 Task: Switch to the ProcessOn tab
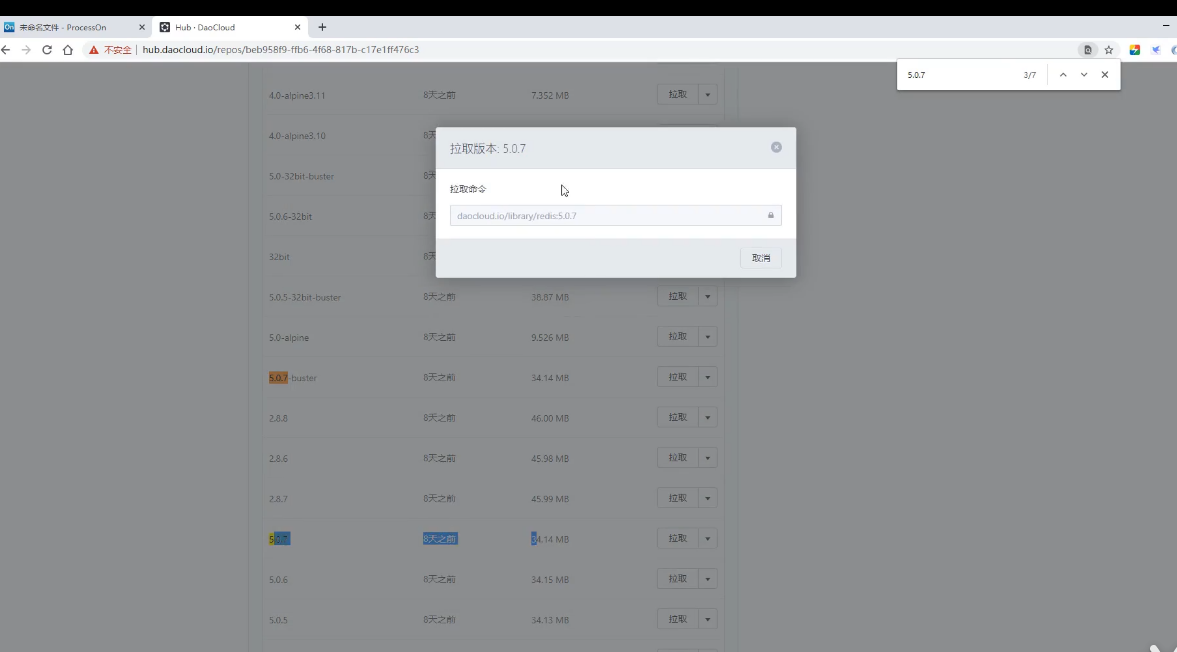70,27
